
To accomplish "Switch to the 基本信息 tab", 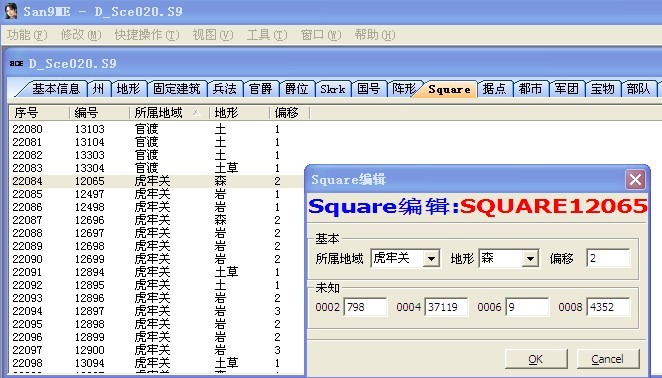I will tap(55, 89).
